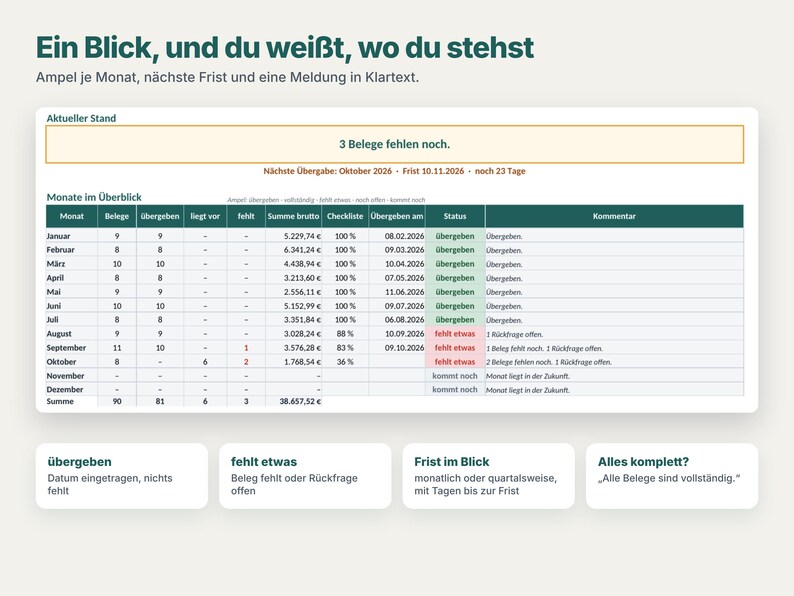Click the 'Alles komplett?' feature card

[672, 476]
